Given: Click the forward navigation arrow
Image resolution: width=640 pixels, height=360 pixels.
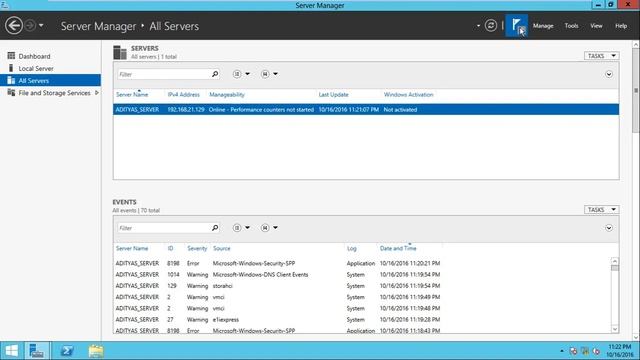Looking at the screenshot, I should [x=30, y=26].
